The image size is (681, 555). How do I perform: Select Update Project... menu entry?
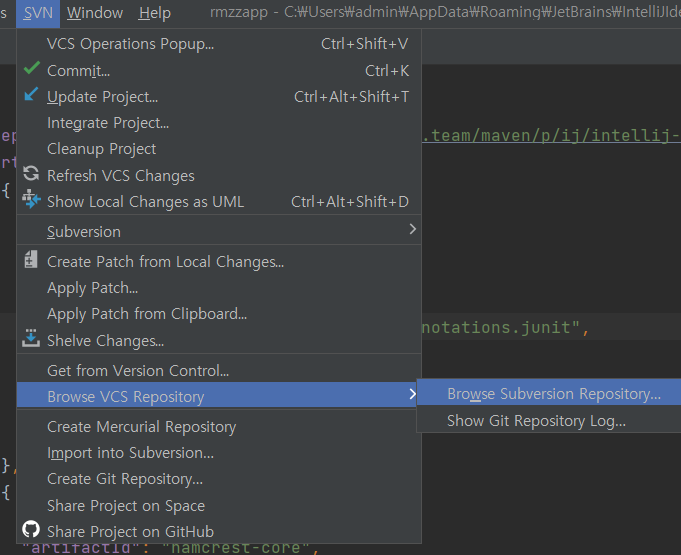[219, 96]
